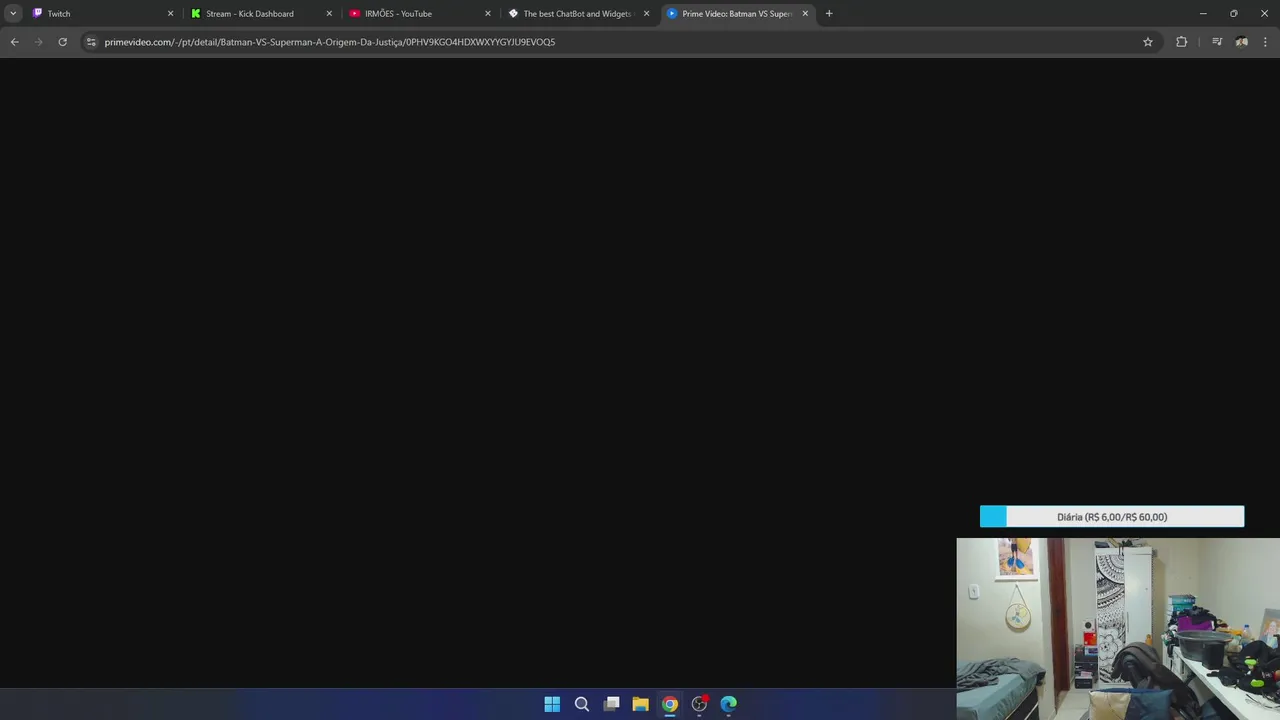This screenshot has width=1280, height=720.
Task: Restore down the Chrome window
Action: point(1233,14)
